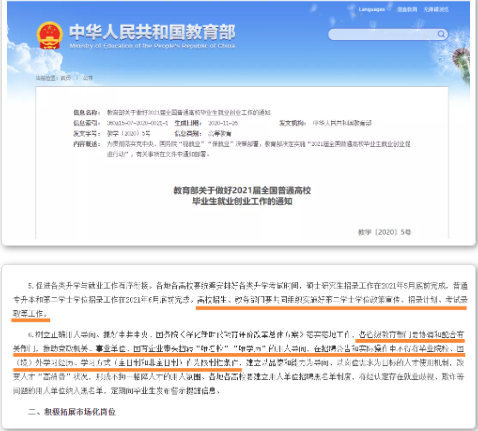Open the header link next to Languages
Screen dimensions: 478x431
point(407,9)
